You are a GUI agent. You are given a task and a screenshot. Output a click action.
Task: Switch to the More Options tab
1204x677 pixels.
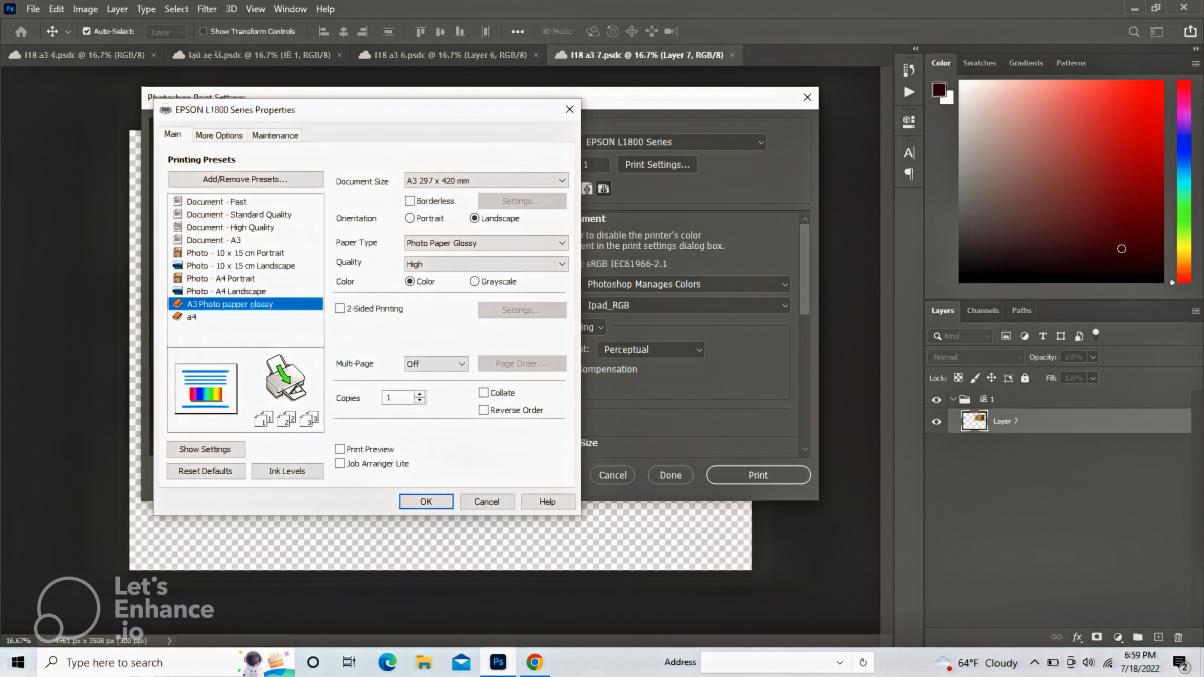pos(219,135)
